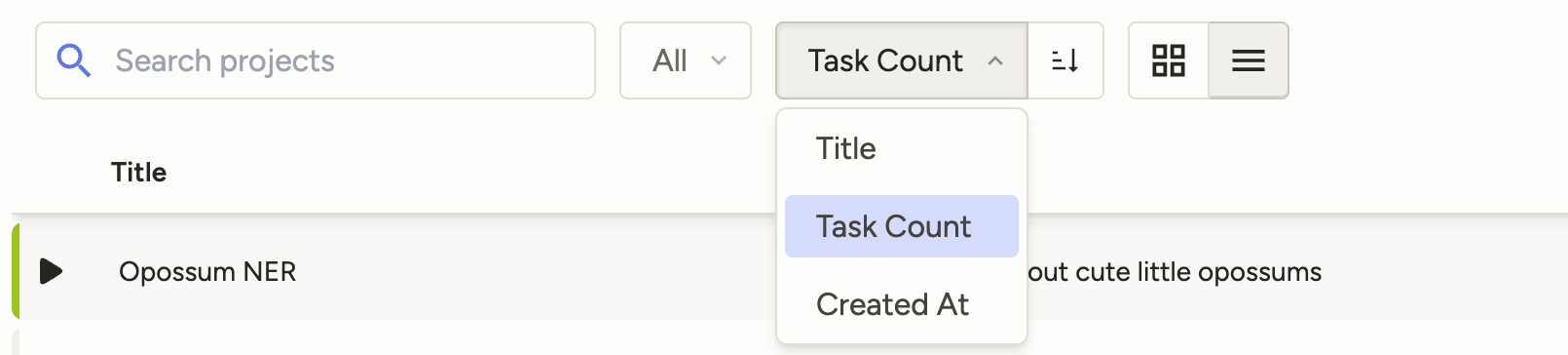Image resolution: width=1568 pixels, height=355 pixels.
Task: Open the All filter dropdown
Action: pyautogui.click(x=686, y=60)
